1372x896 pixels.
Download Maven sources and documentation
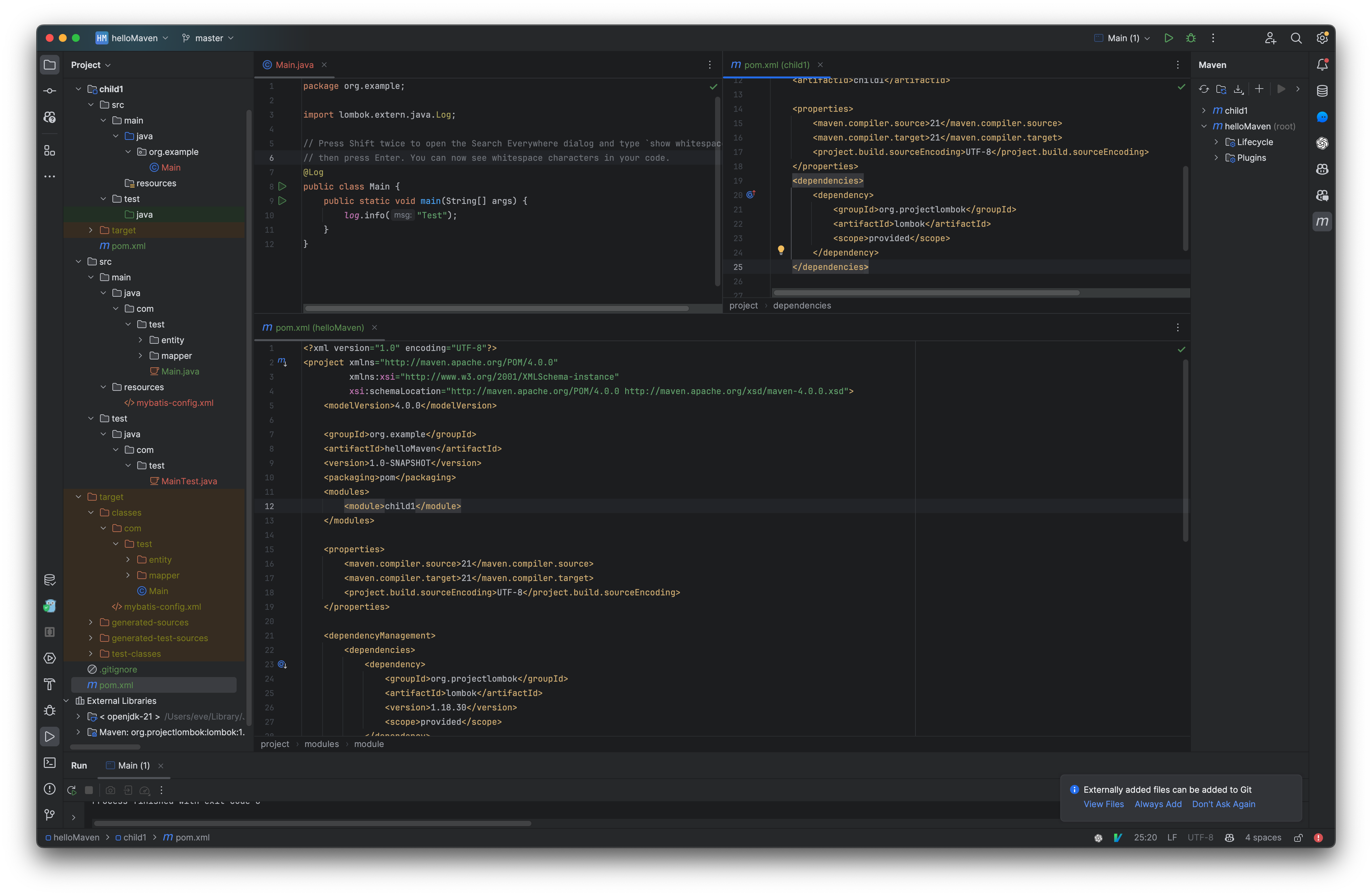tap(1238, 89)
